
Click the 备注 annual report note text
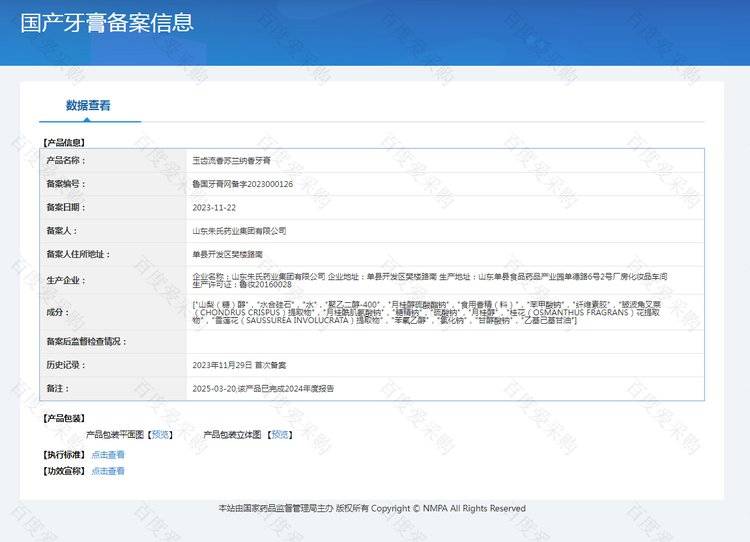[277, 388]
